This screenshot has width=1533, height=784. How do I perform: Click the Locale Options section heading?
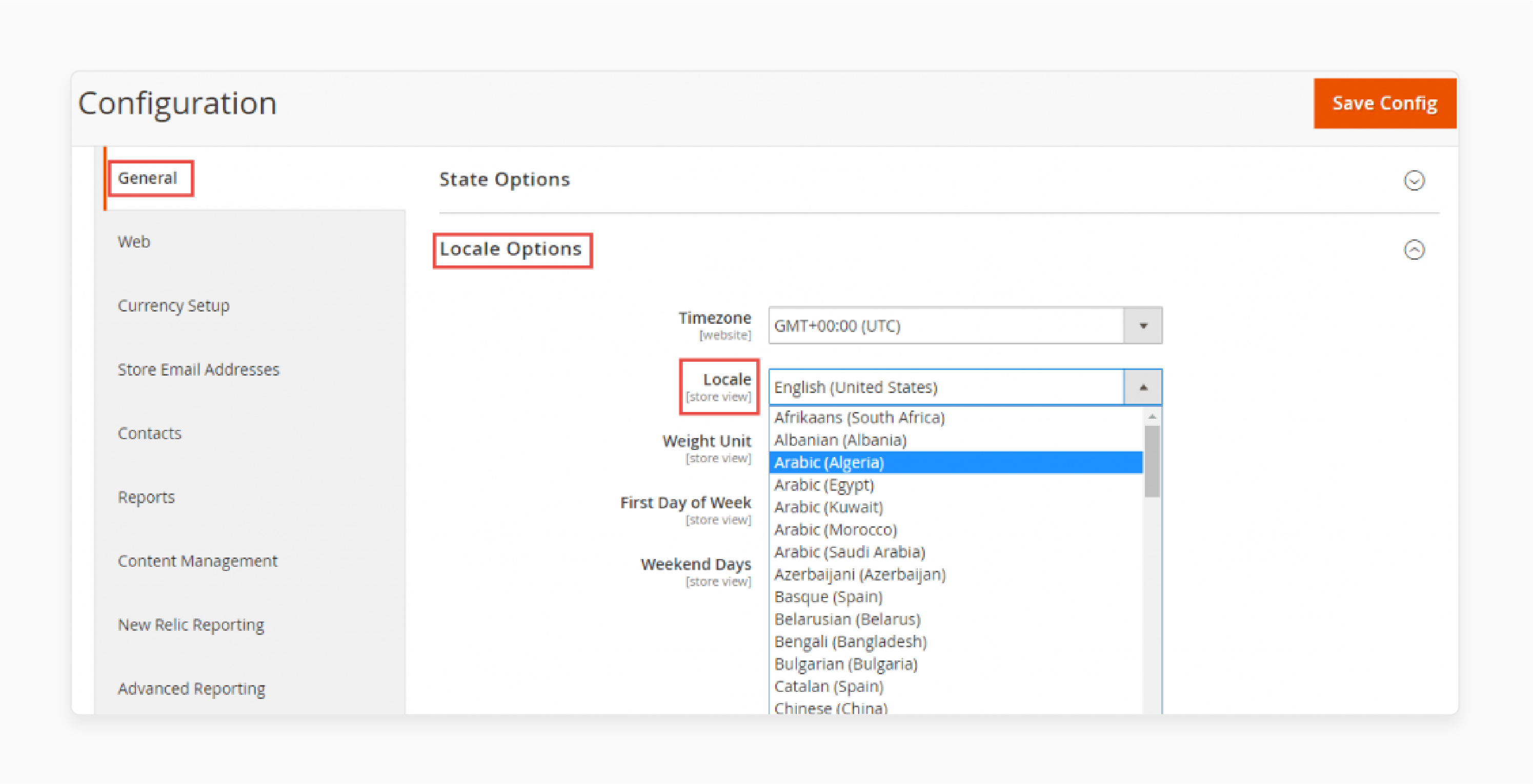[x=511, y=249]
